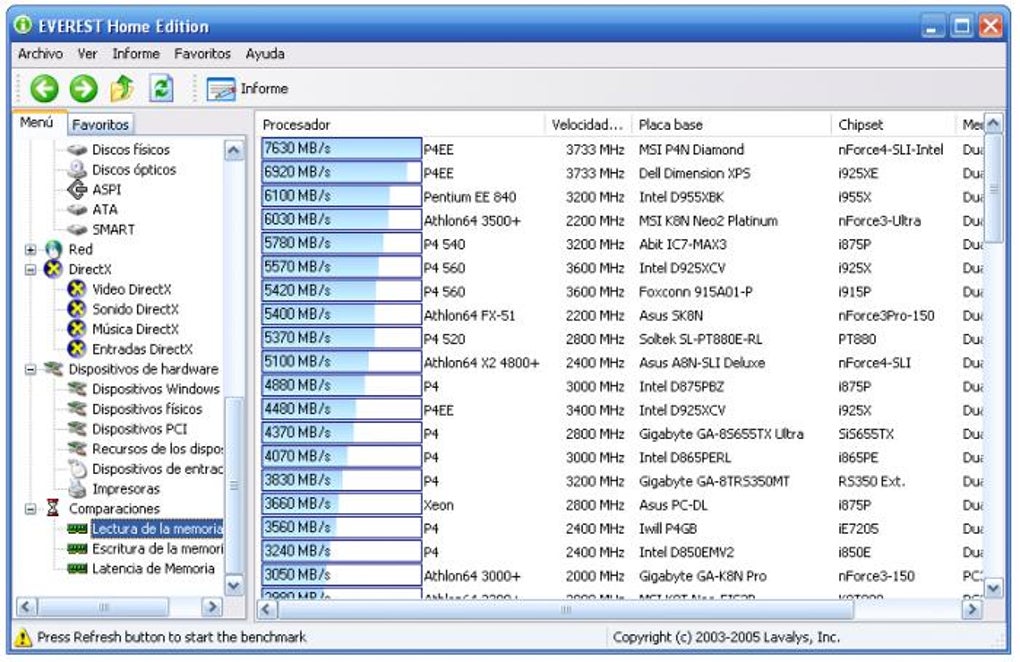Open the Informe report button
This screenshot has width=1020, height=662.
tap(247, 89)
